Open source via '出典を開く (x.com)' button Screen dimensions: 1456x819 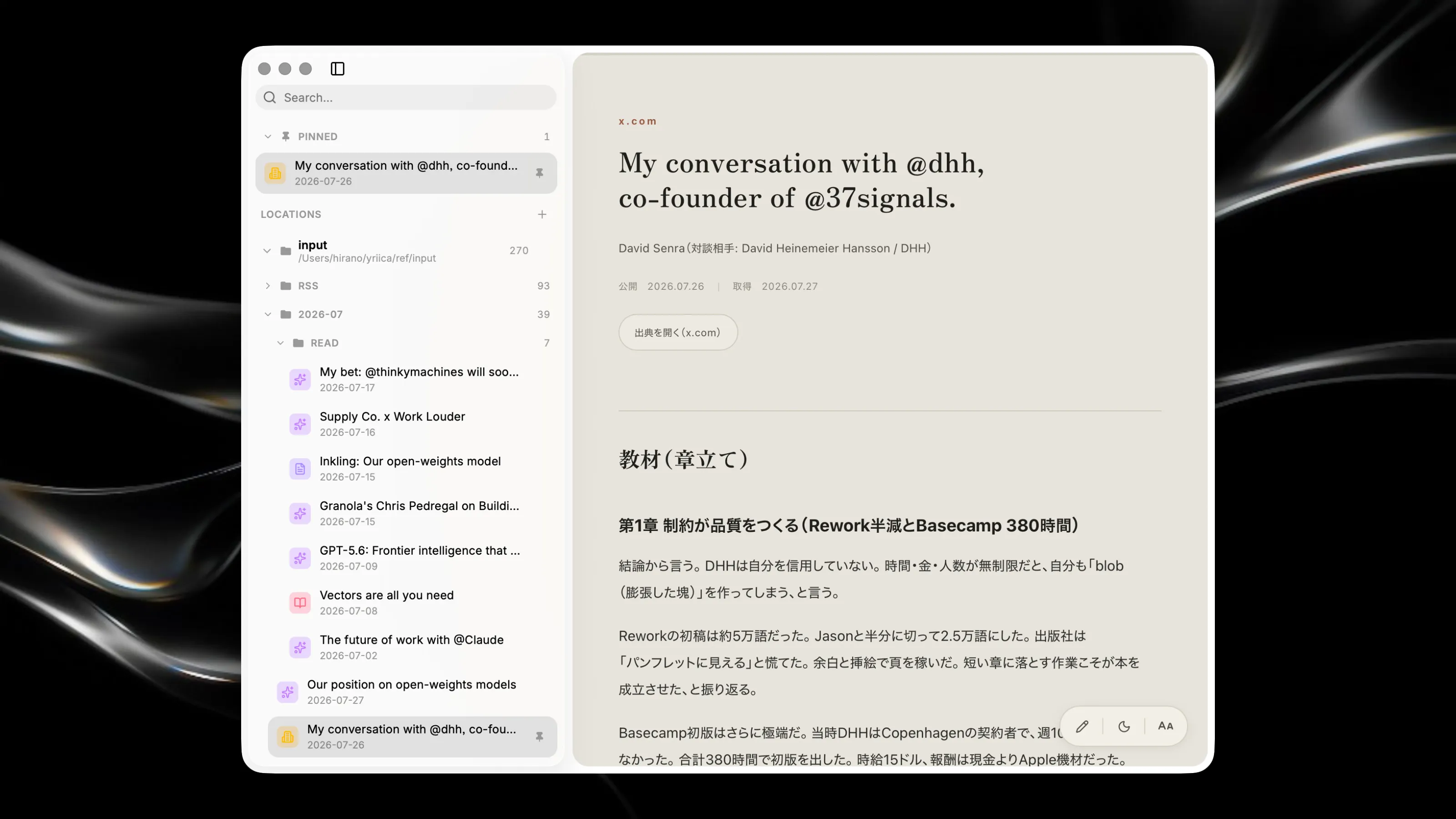point(677,332)
